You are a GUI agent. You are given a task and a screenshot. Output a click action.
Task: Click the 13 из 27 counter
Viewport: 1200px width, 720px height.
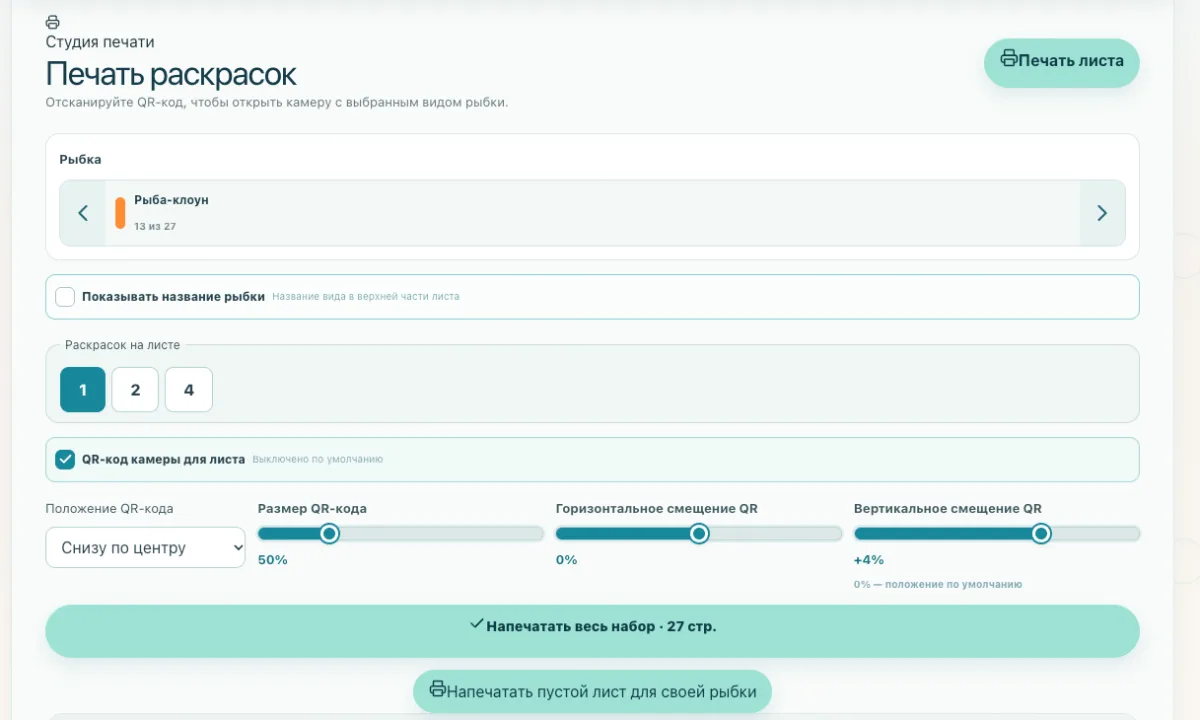pyautogui.click(x=155, y=227)
